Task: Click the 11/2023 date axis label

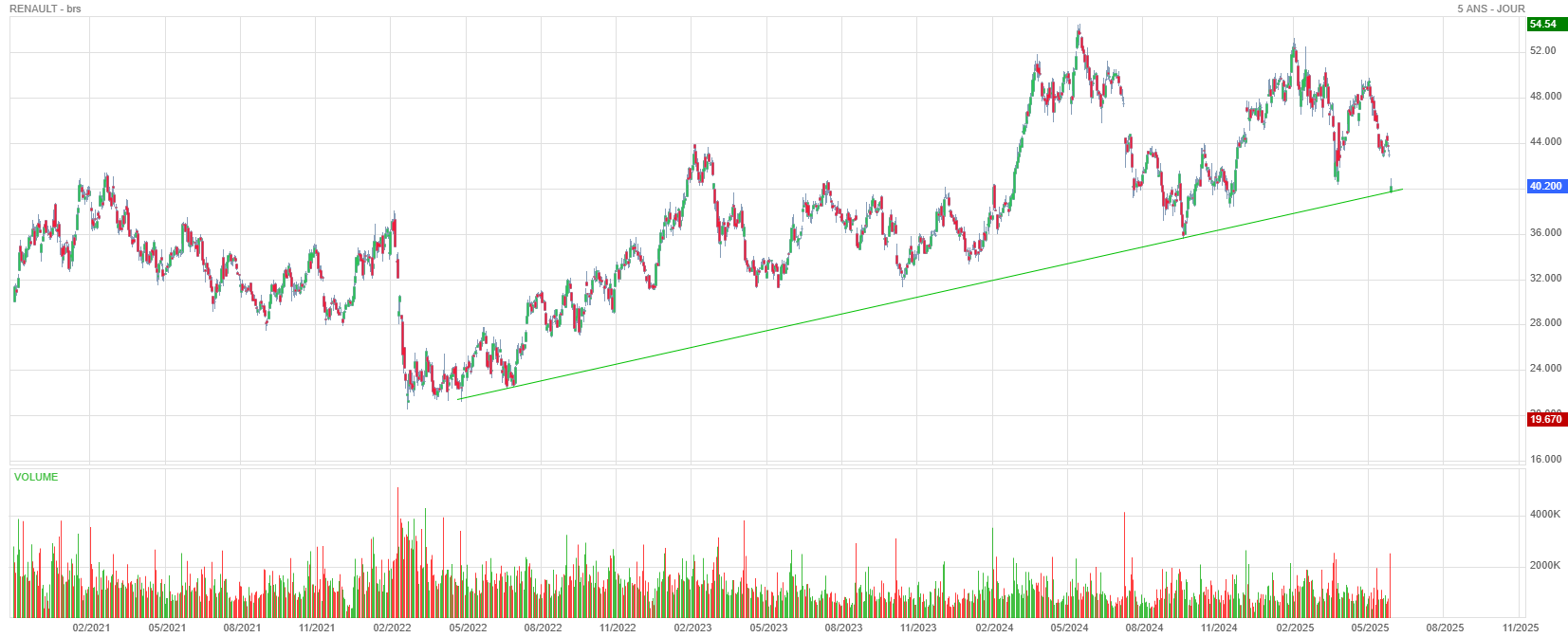Action: (x=918, y=628)
